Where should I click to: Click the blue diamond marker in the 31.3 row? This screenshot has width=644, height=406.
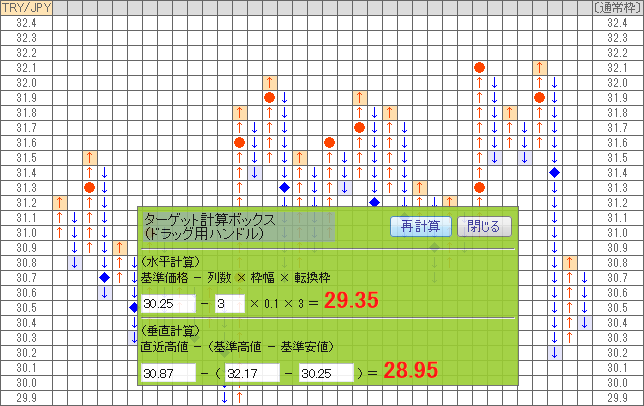pyautogui.click(x=284, y=188)
